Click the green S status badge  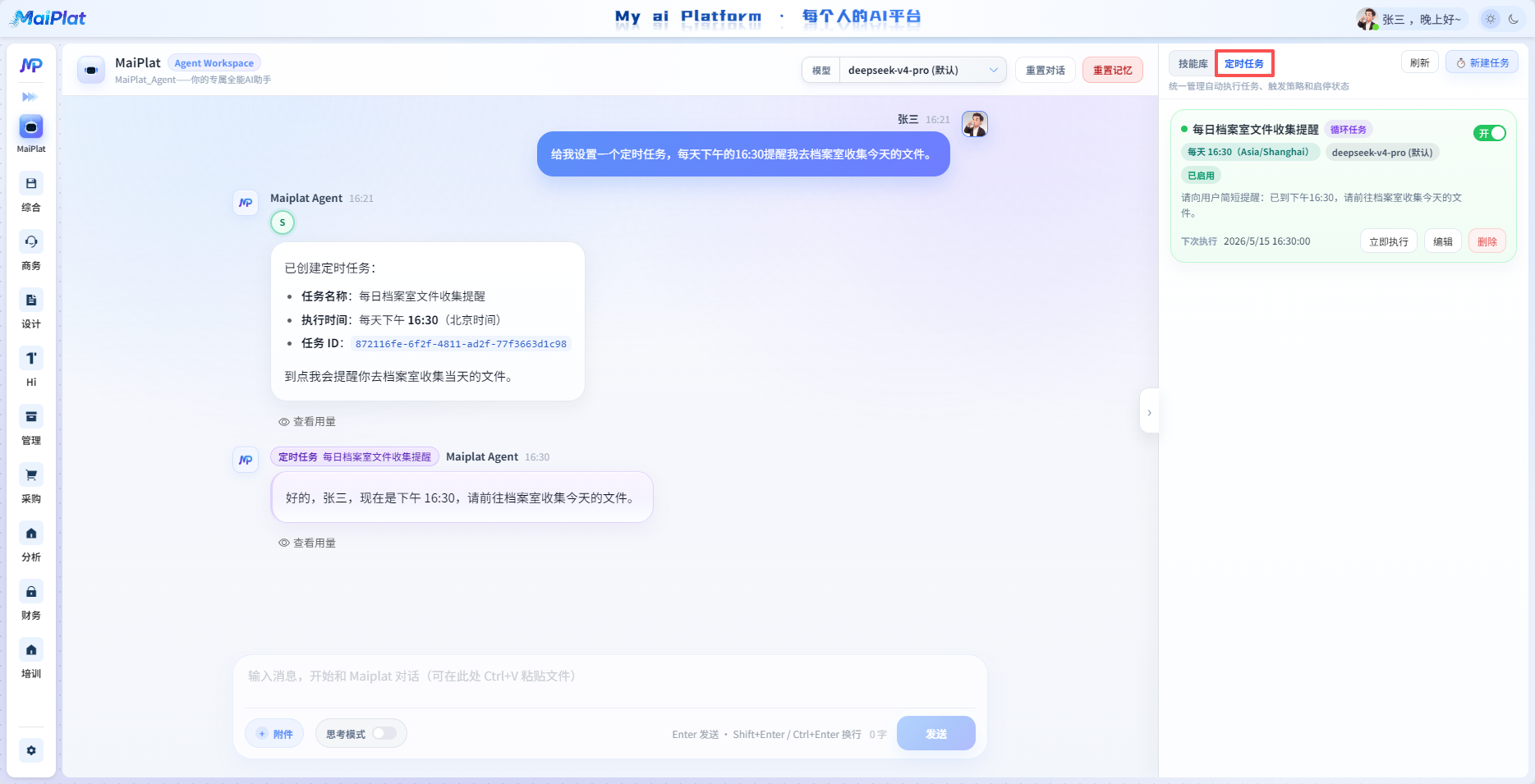click(283, 222)
